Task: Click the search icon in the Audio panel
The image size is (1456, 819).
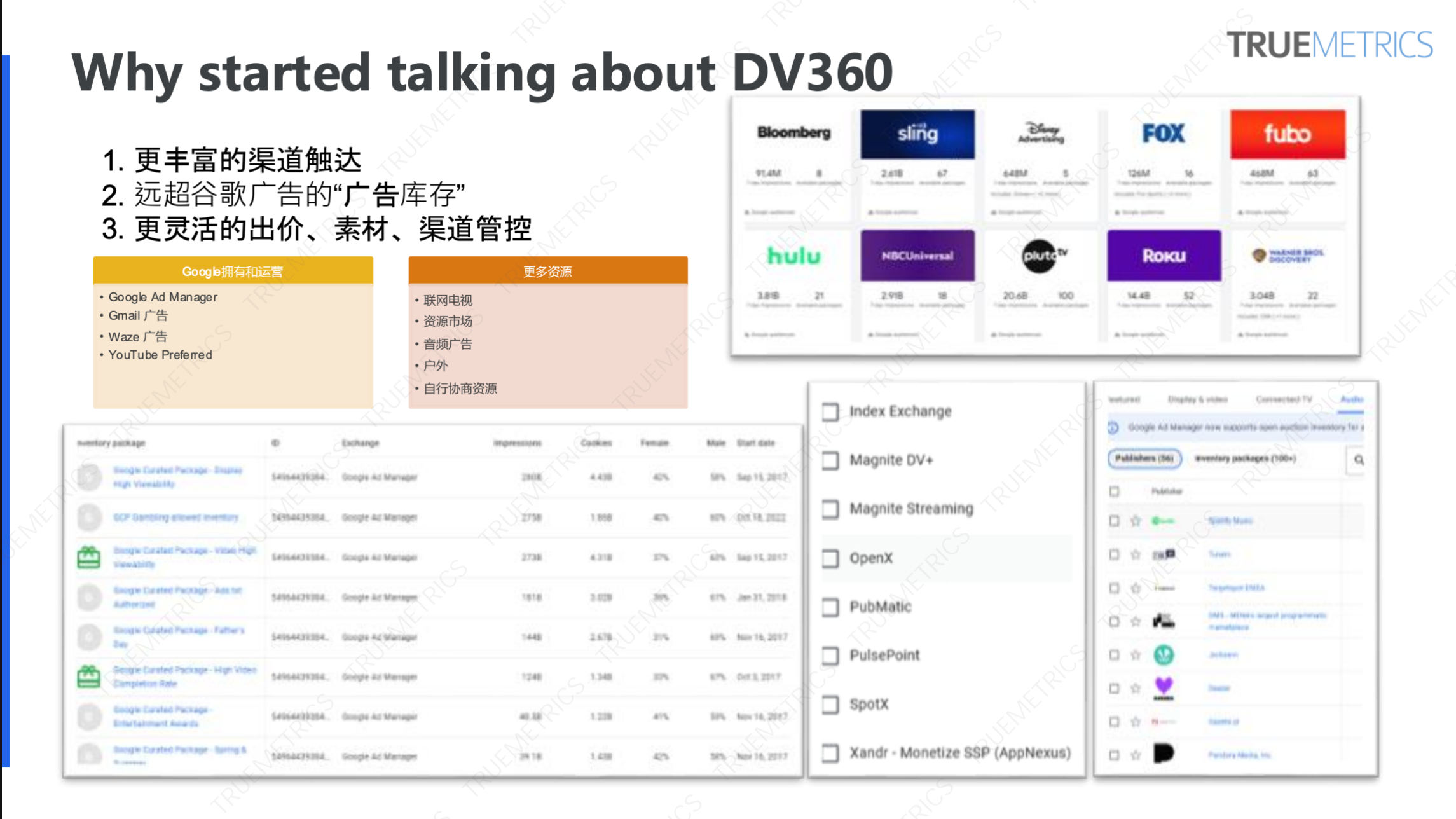Action: 1358,459
